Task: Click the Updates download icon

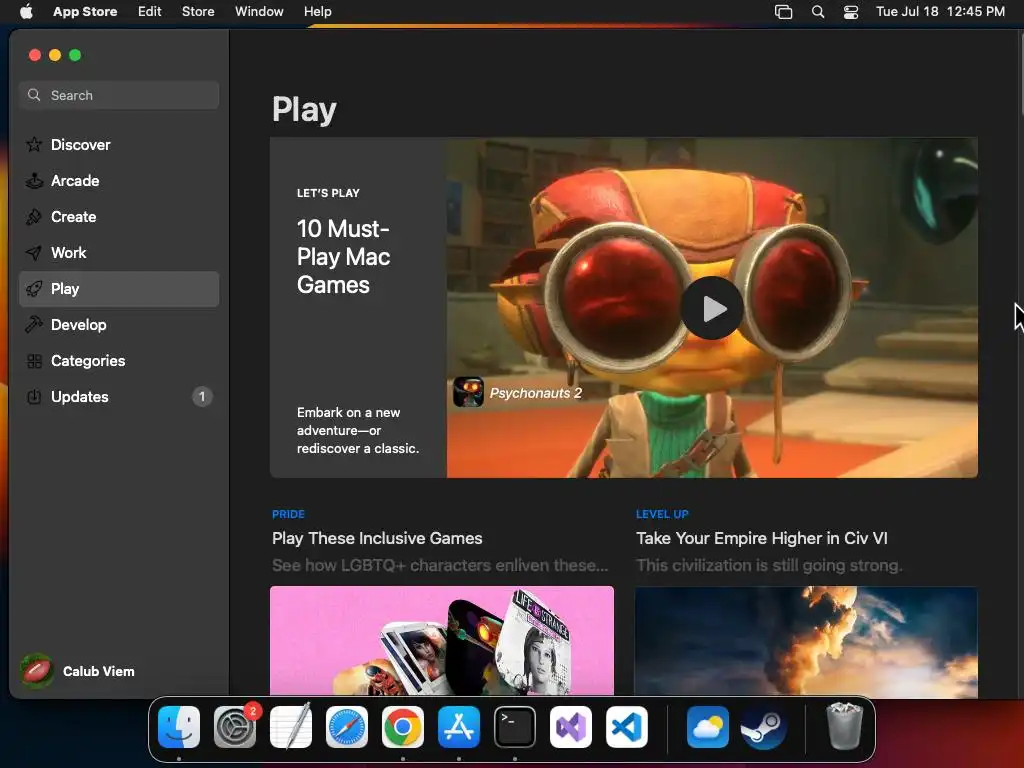Action: [x=34, y=396]
